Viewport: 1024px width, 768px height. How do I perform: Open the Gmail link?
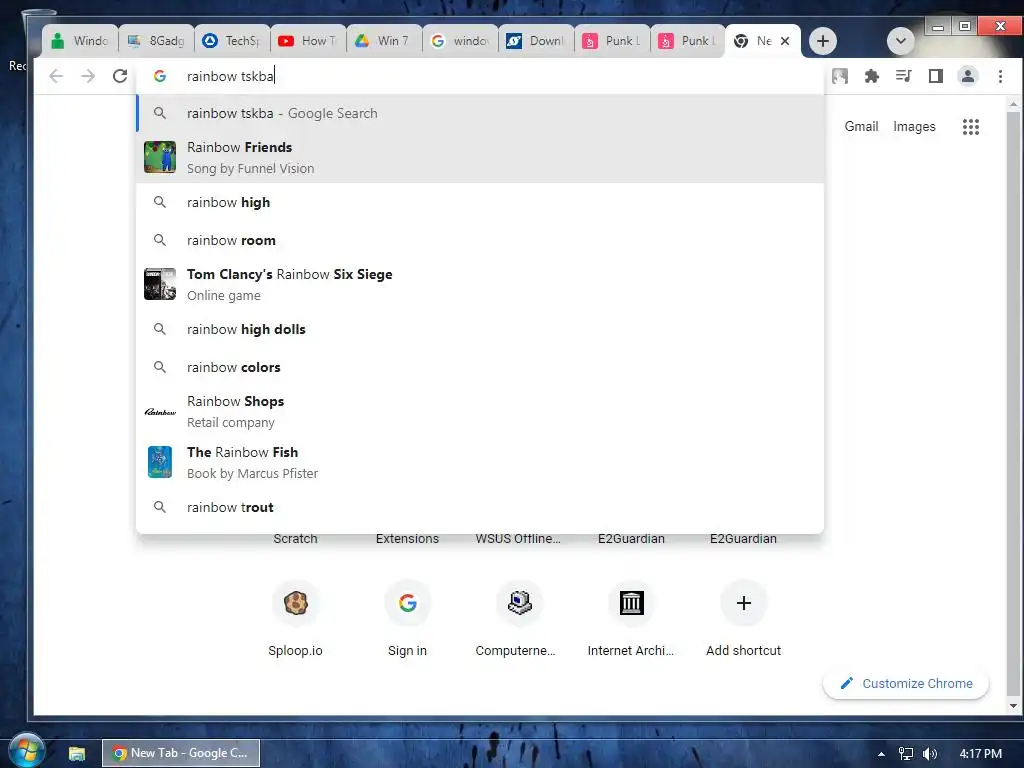coord(861,127)
